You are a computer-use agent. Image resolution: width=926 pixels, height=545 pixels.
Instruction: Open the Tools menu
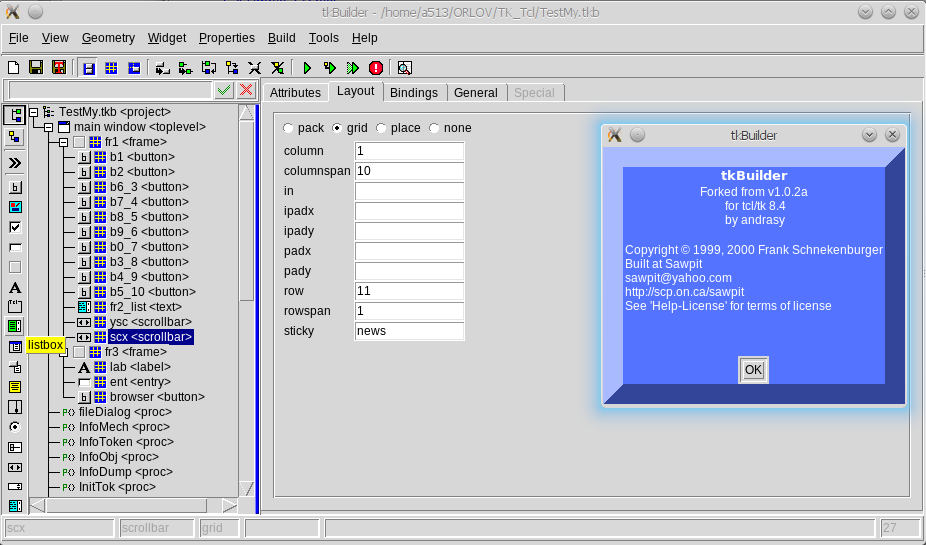coord(324,38)
